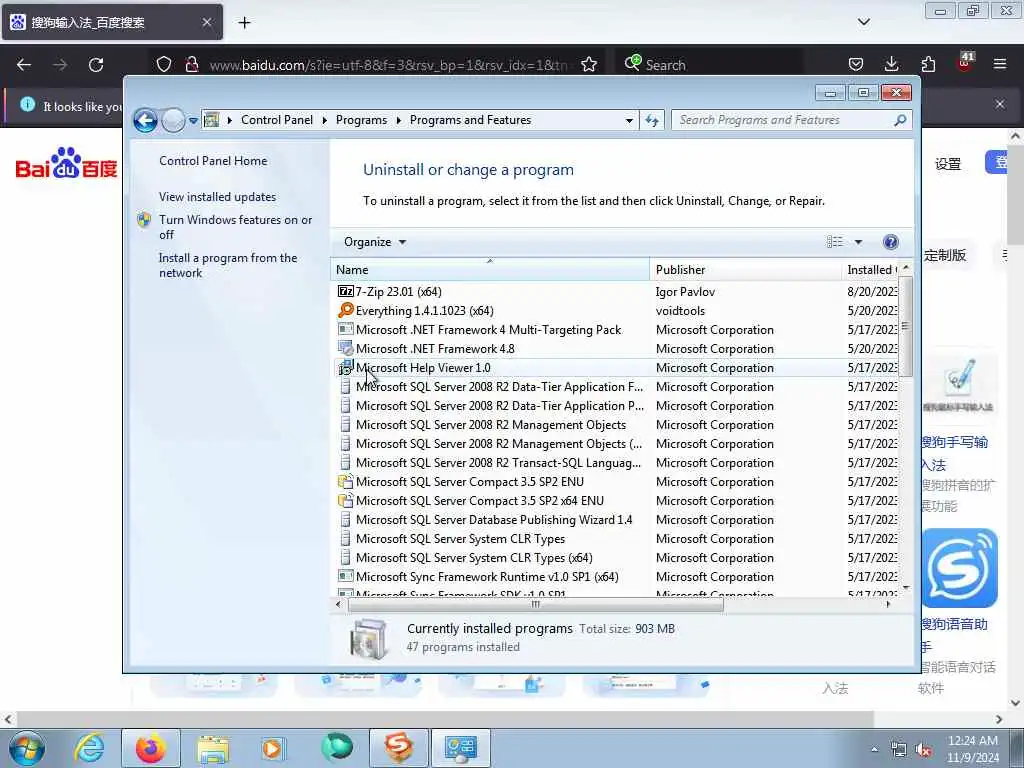Viewport: 1024px width, 768px height.
Task: Click the list scroll-down arrow
Action: click(x=905, y=588)
